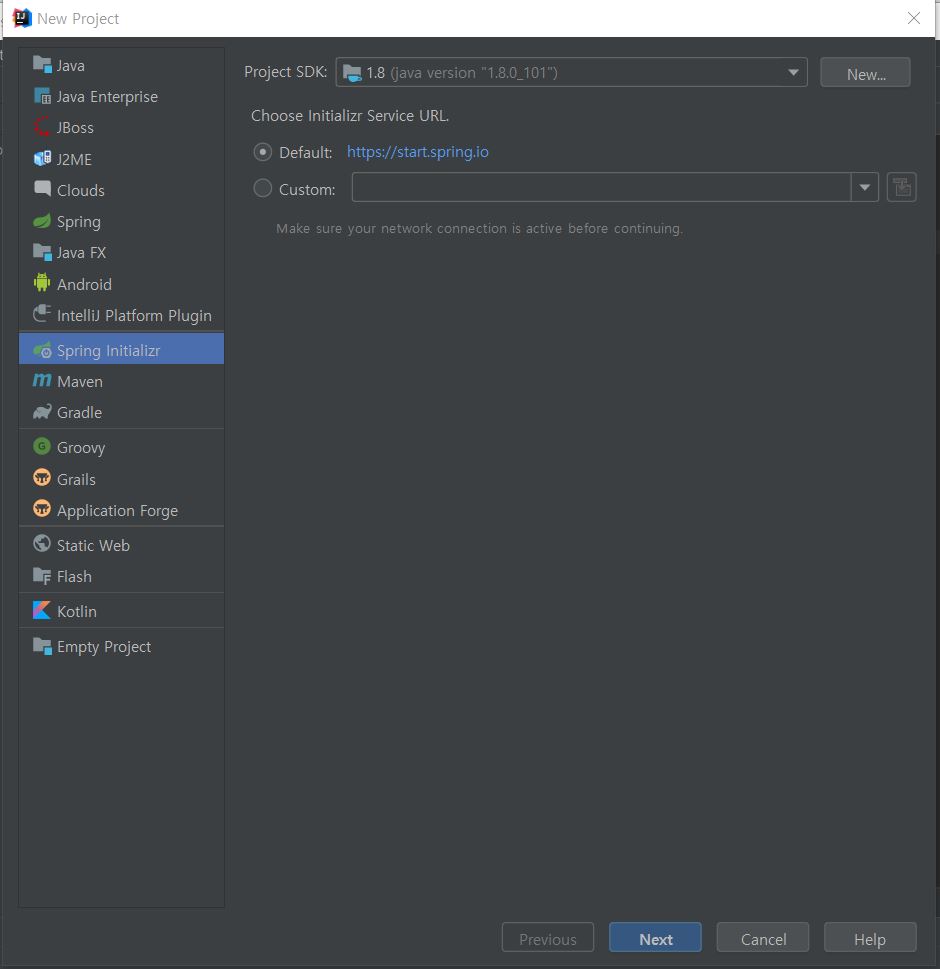Click the Help button
The image size is (940, 969).
(870, 937)
